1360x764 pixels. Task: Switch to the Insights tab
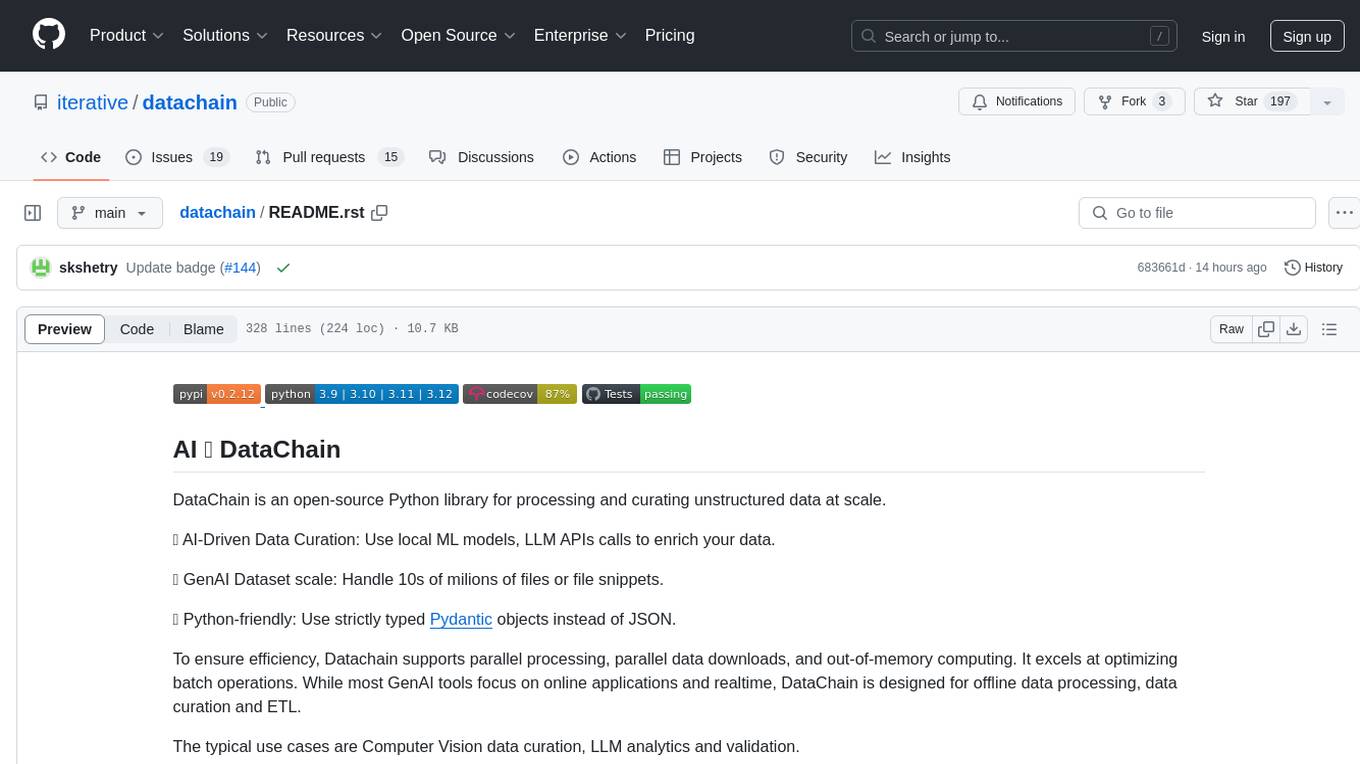[912, 157]
